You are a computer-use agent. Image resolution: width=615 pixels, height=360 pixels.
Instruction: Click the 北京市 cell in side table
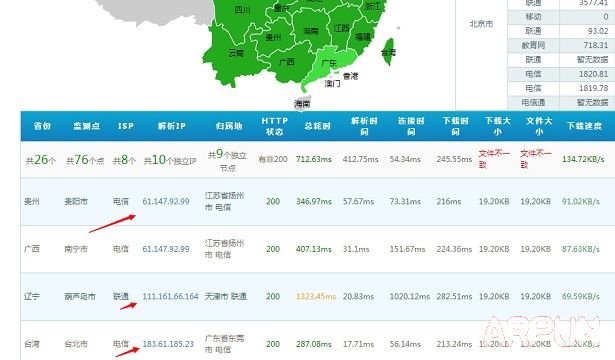coord(481,24)
